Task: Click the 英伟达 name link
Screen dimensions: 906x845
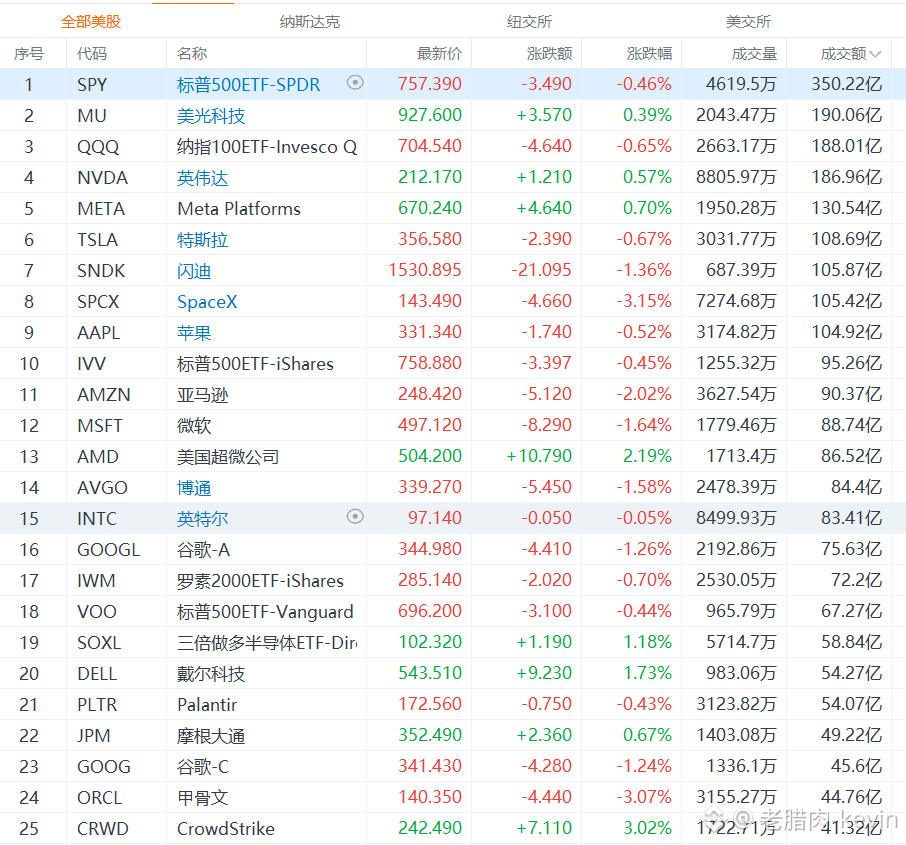Action: pyautogui.click(x=202, y=177)
